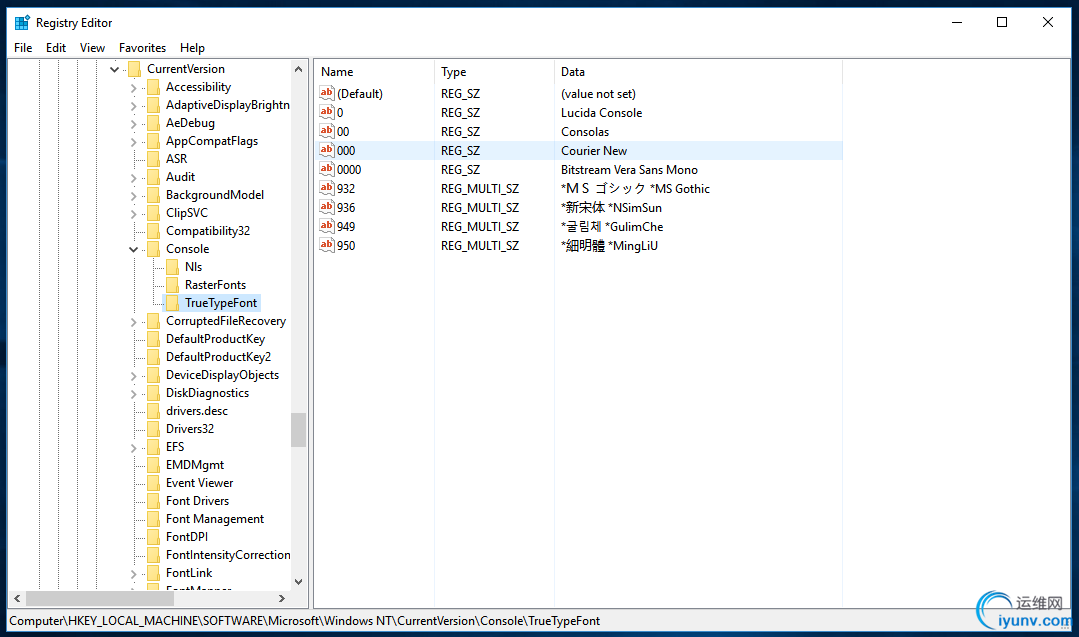Image resolution: width=1079 pixels, height=637 pixels.
Task: Click the string icon beside value 949
Action: pyautogui.click(x=327, y=226)
